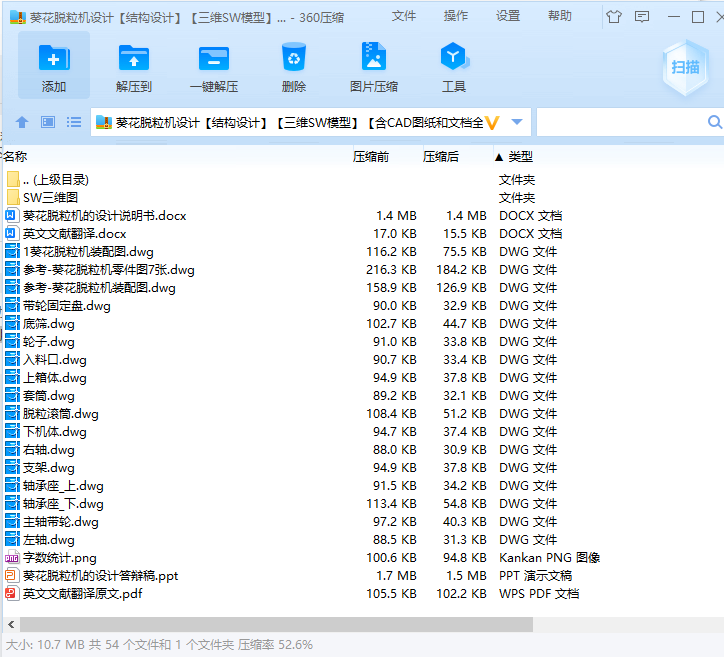The height and width of the screenshot is (657, 724).
Task: Sort by the 压缩后 column header
Action: (x=441, y=157)
